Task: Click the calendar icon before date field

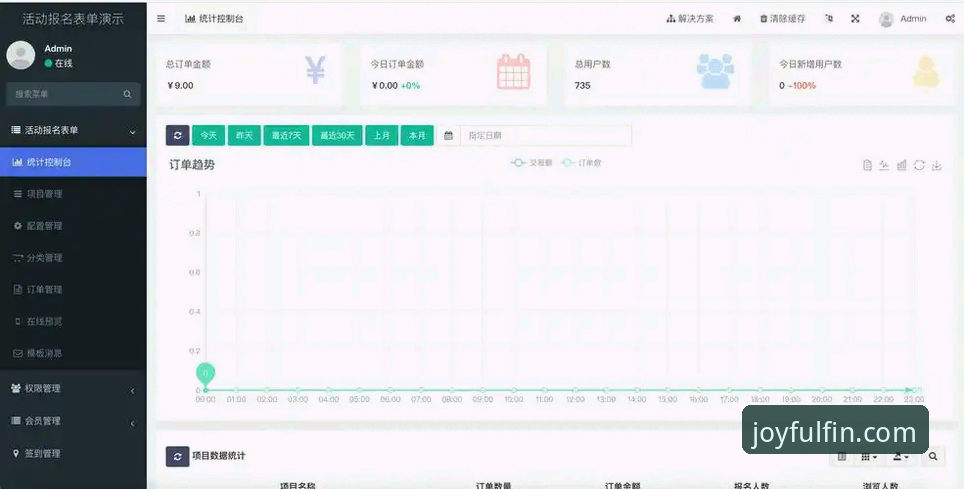Action: [x=448, y=135]
